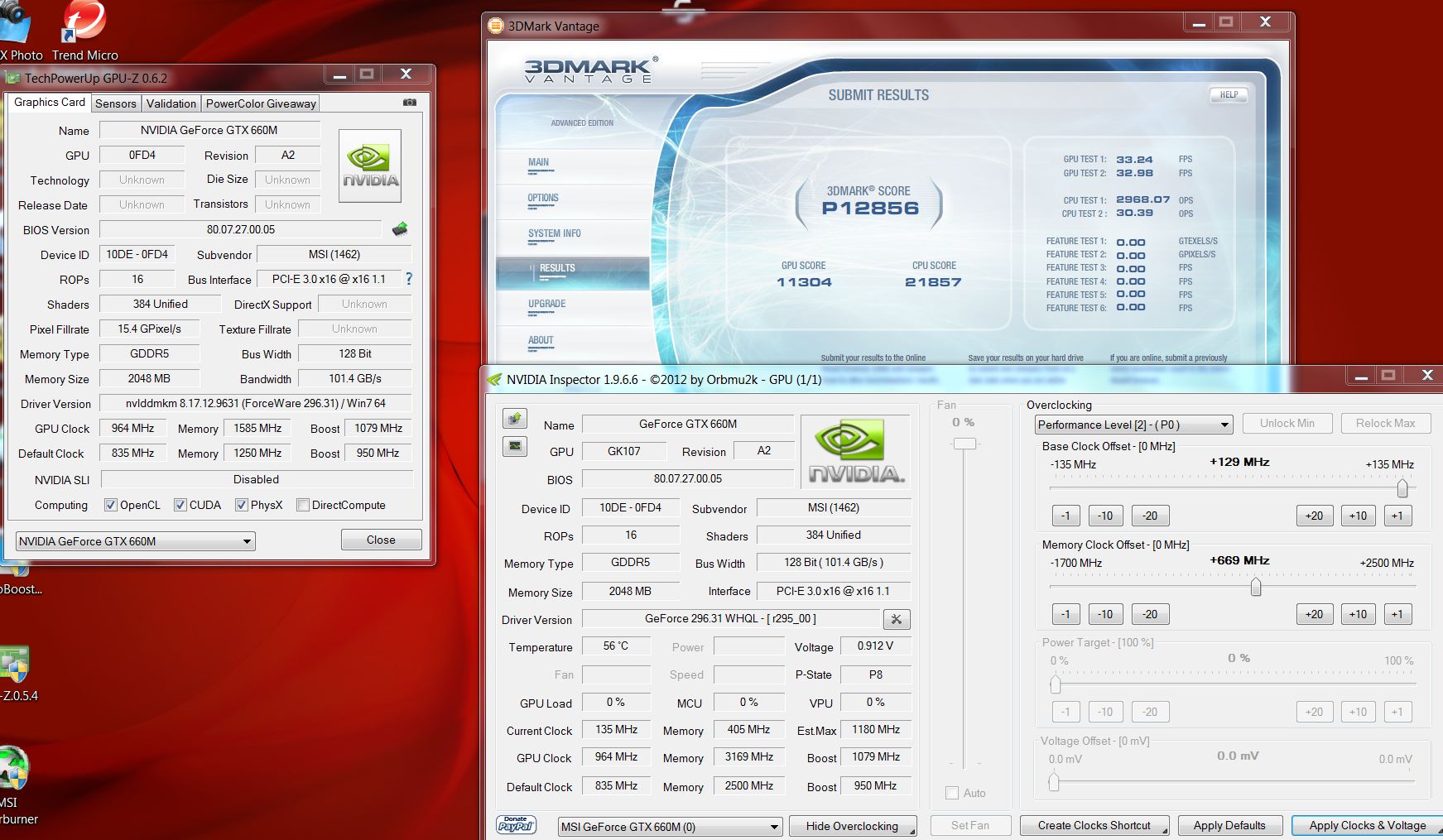Select RESULTS in 3DMark sidebar
Image resolution: width=1443 pixels, height=840 pixels.
pyautogui.click(x=572, y=272)
